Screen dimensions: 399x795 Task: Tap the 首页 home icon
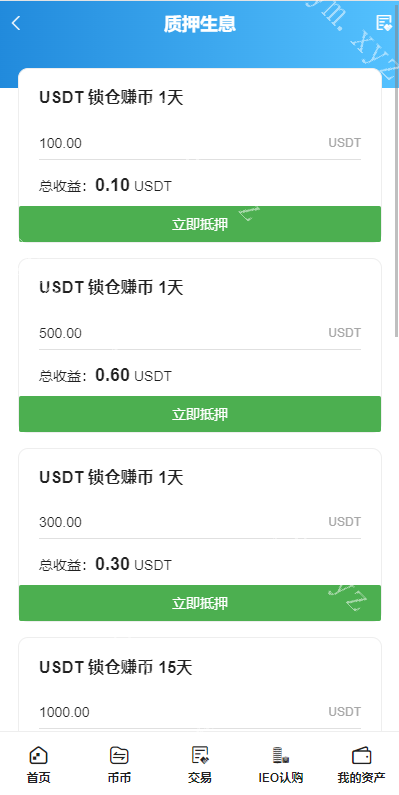39,755
